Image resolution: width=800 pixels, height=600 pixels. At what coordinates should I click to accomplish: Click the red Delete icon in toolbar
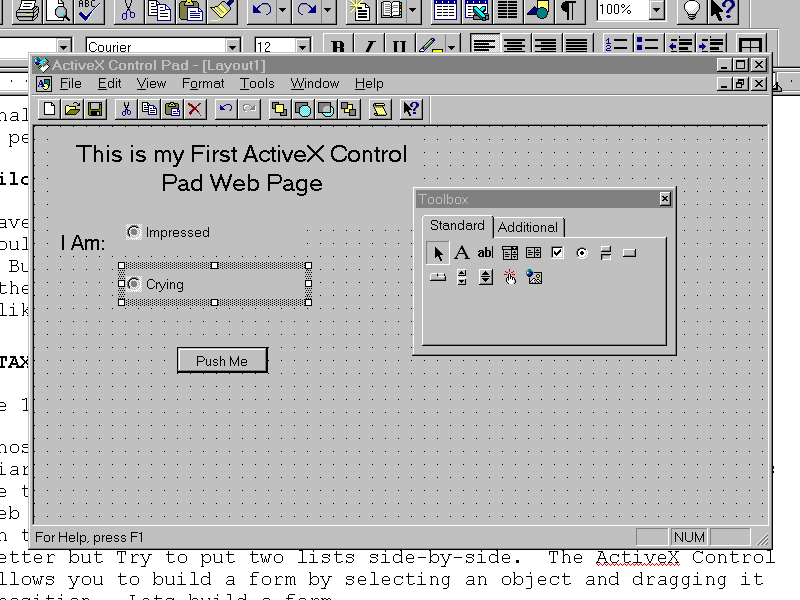pyautogui.click(x=195, y=109)
